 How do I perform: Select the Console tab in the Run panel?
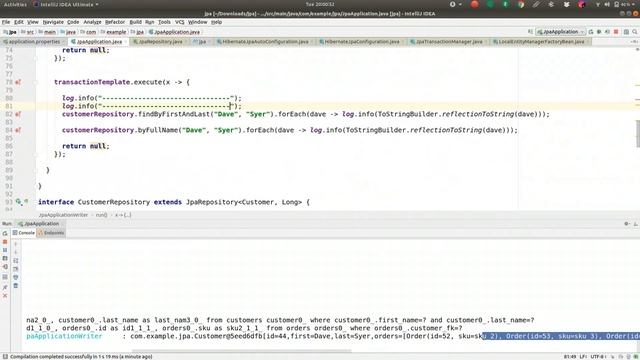(24, 233)
